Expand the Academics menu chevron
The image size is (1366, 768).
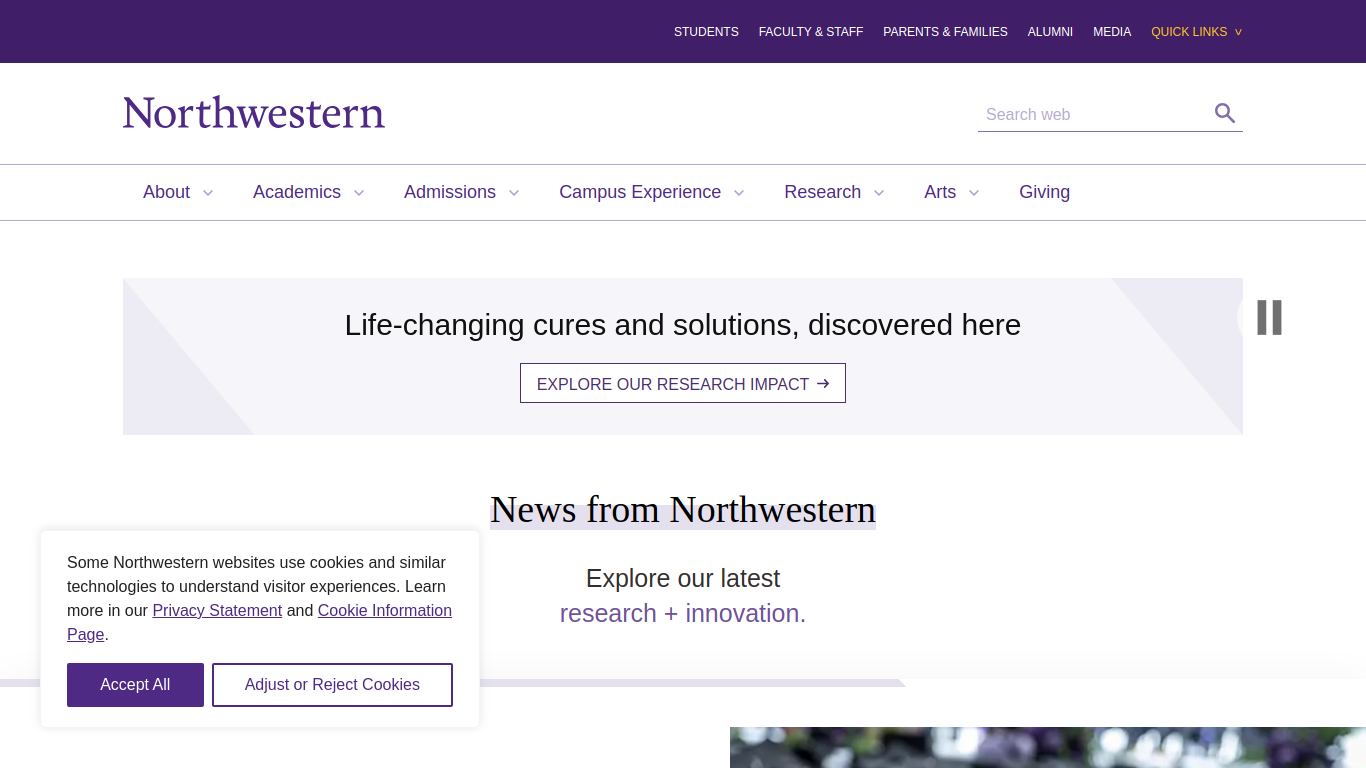click(359, 193)
